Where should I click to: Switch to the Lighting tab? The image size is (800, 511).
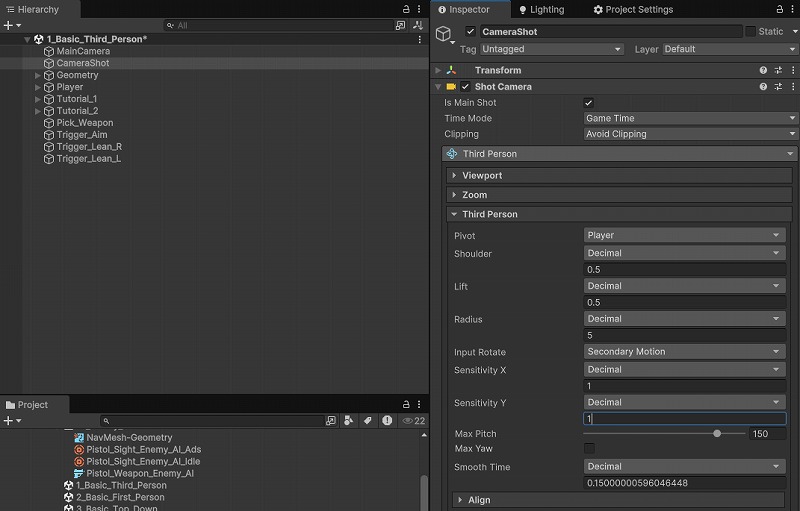point(541,9)
